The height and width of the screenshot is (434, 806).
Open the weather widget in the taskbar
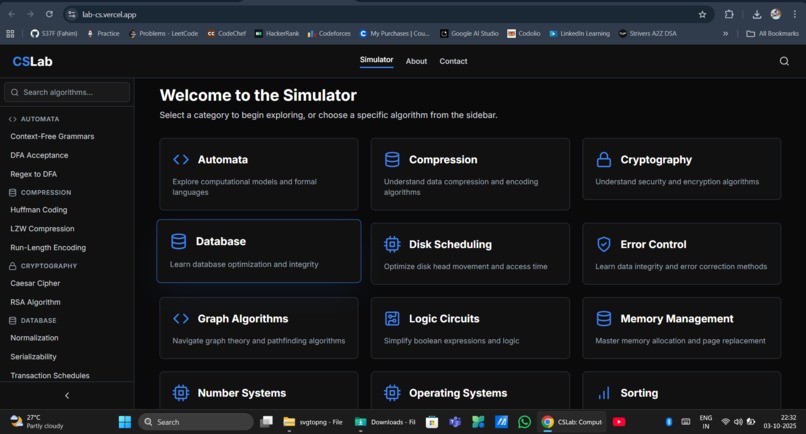point(37,422)
